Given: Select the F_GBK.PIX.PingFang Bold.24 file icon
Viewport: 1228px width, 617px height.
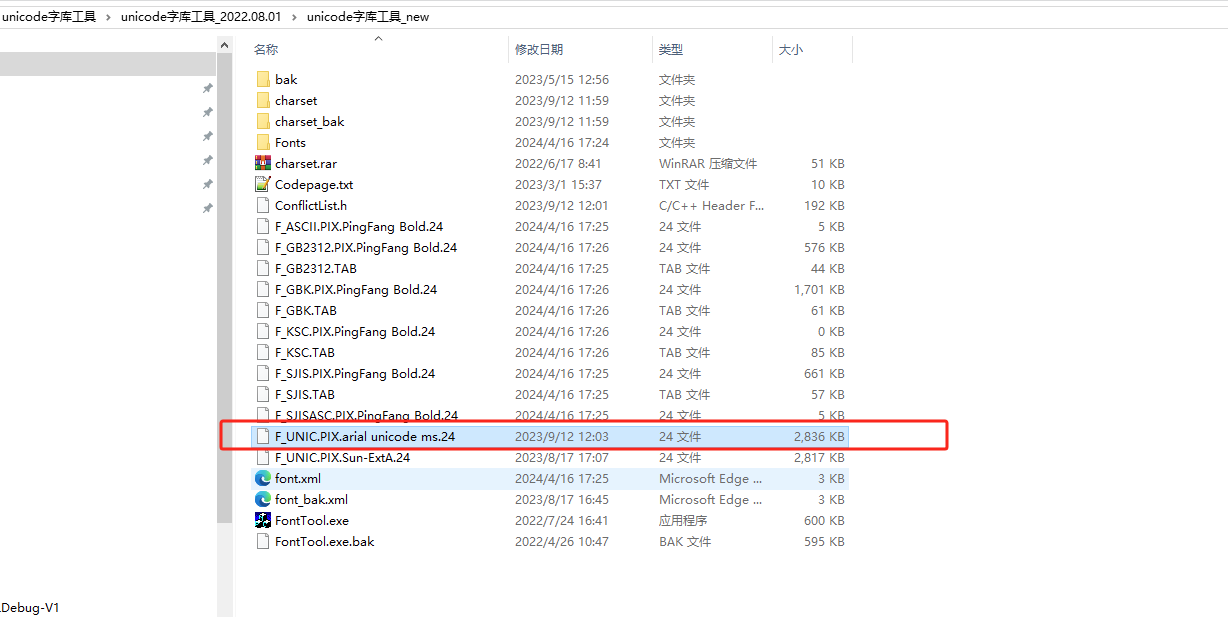Looking at the screenshot, I should 263,289.
